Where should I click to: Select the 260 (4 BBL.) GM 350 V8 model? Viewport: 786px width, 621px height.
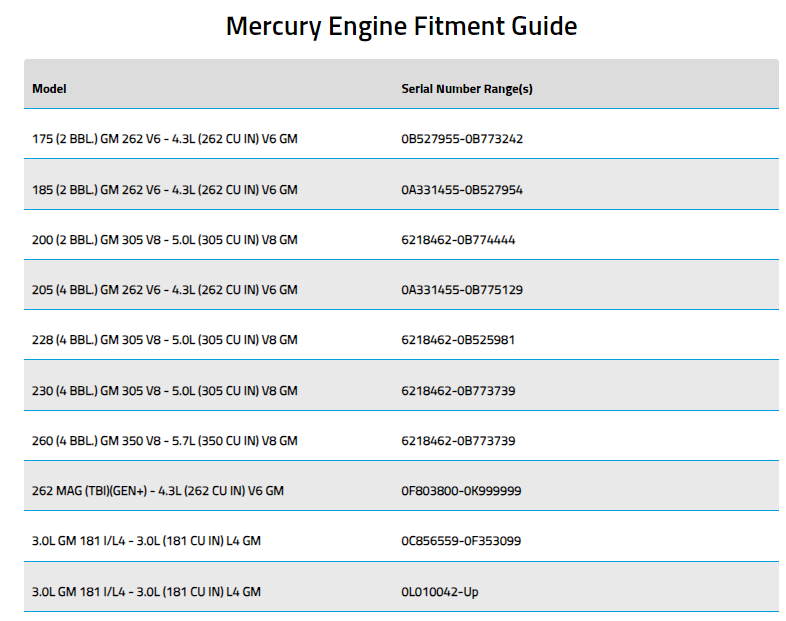click(x=164, y=441)
